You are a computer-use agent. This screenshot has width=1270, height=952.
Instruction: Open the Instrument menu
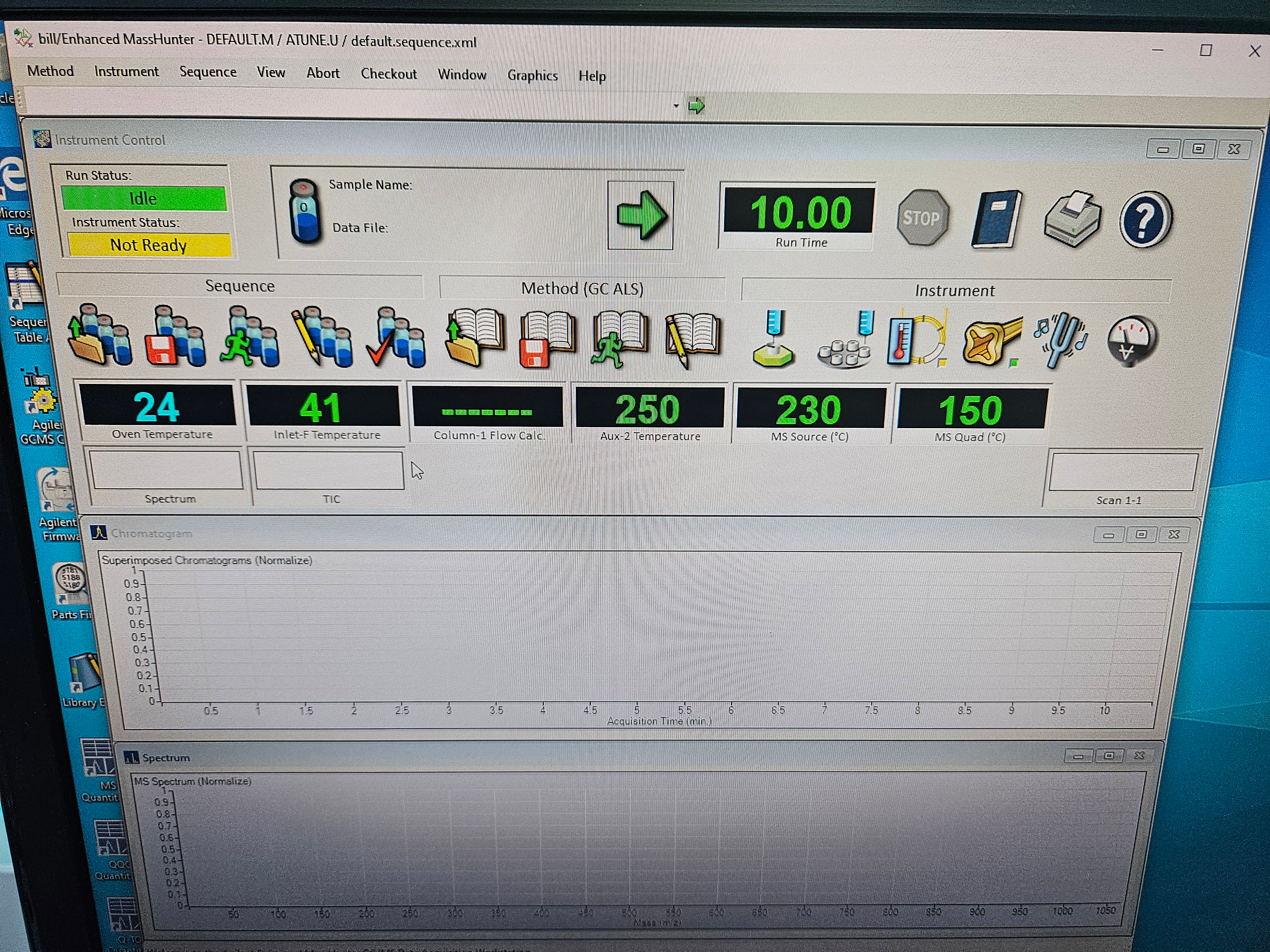point(126,71)
